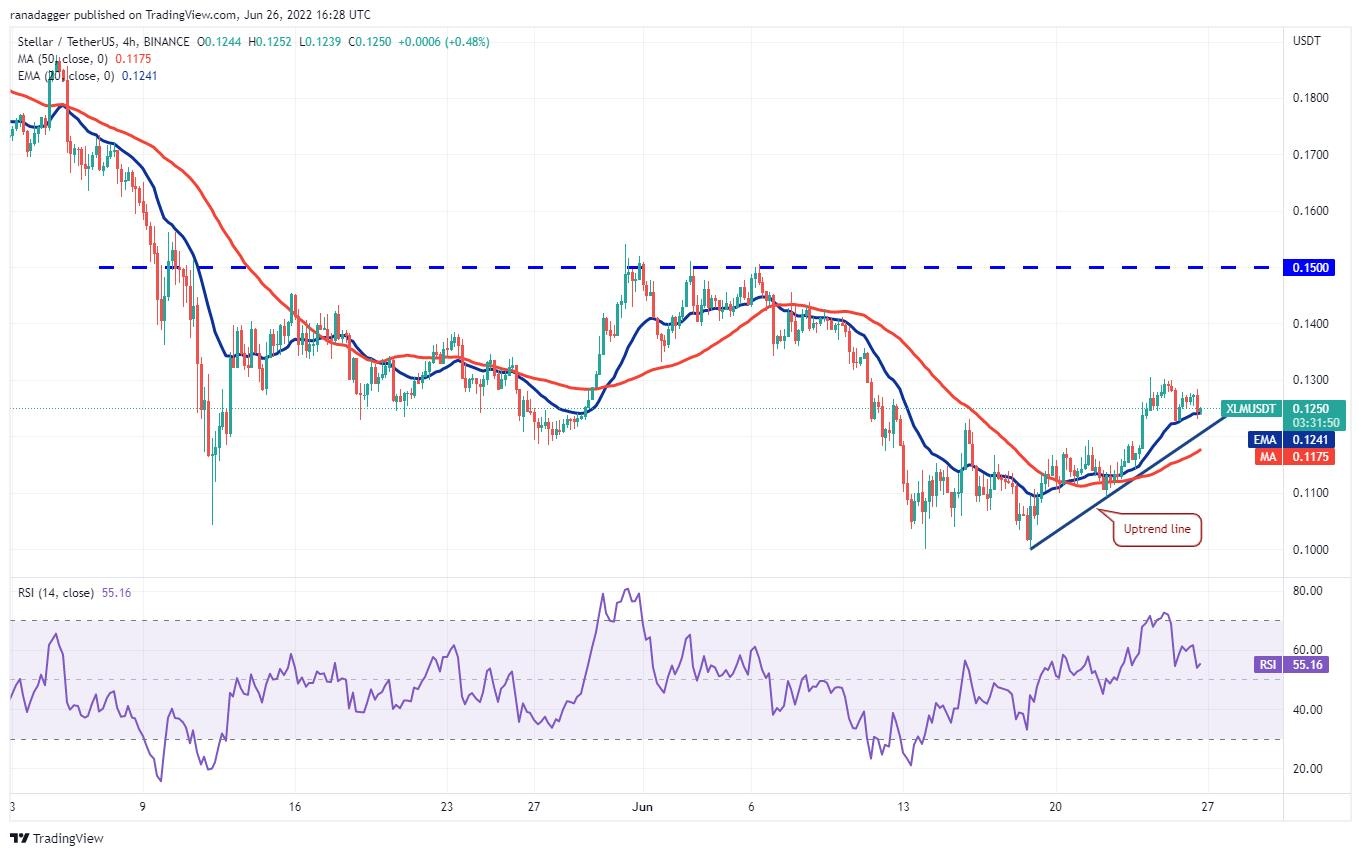This screenshot has height=856, width=1361.
Task: Click date 20 on the time axis
Action: 1055,806
